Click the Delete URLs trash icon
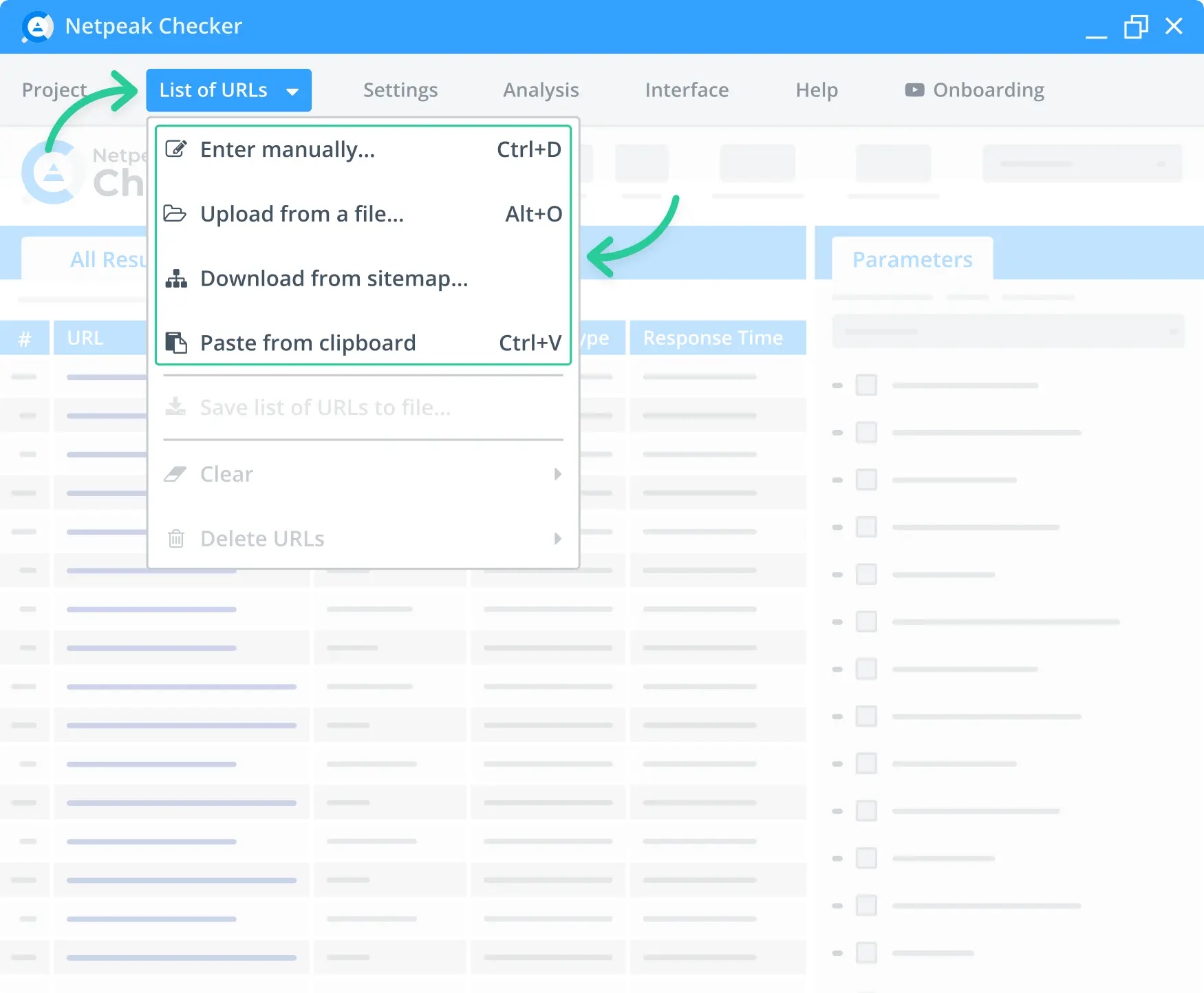 click(x=176, y=538)
